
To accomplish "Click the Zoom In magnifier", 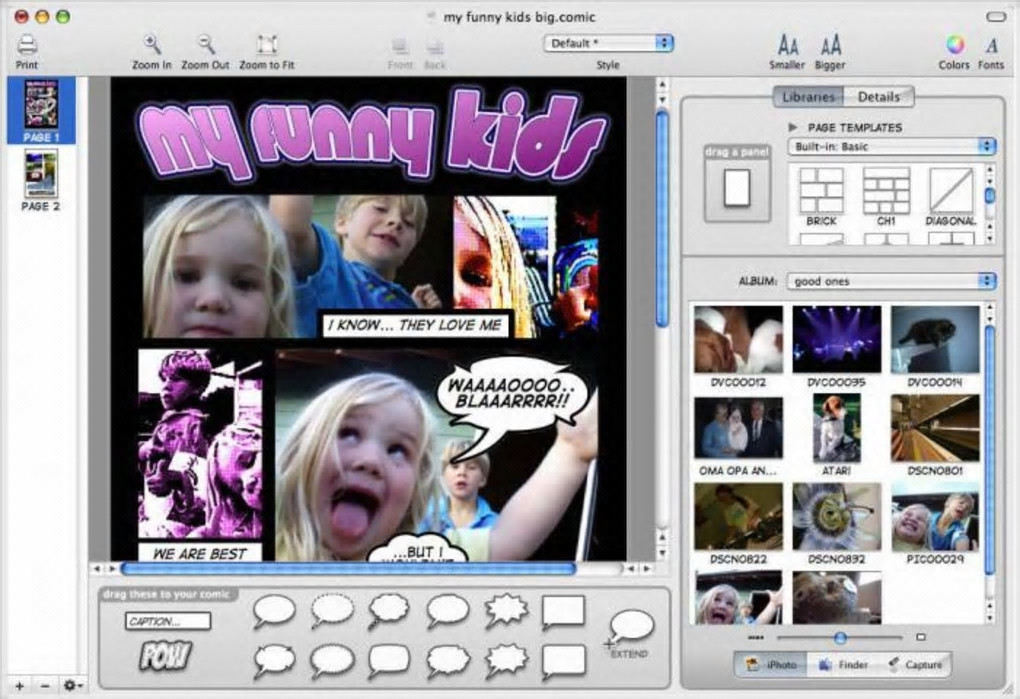I will tap(152, 44).
